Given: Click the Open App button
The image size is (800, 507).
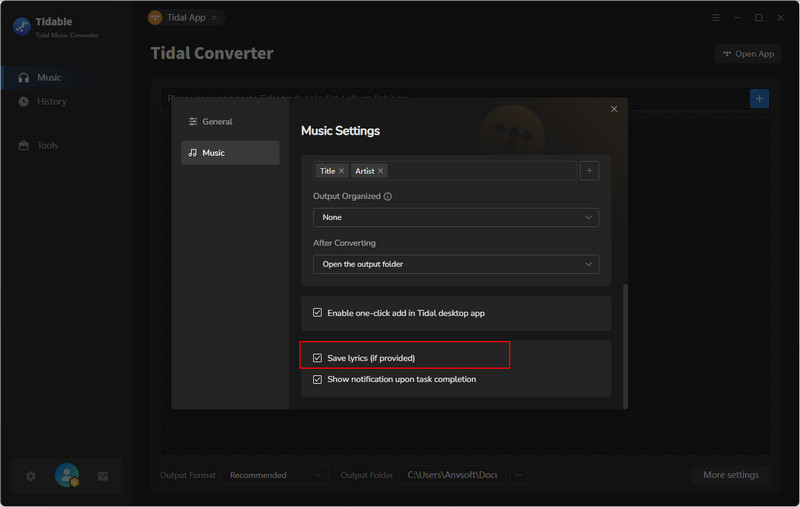Looking at the screenshot, I should point(748,54).
